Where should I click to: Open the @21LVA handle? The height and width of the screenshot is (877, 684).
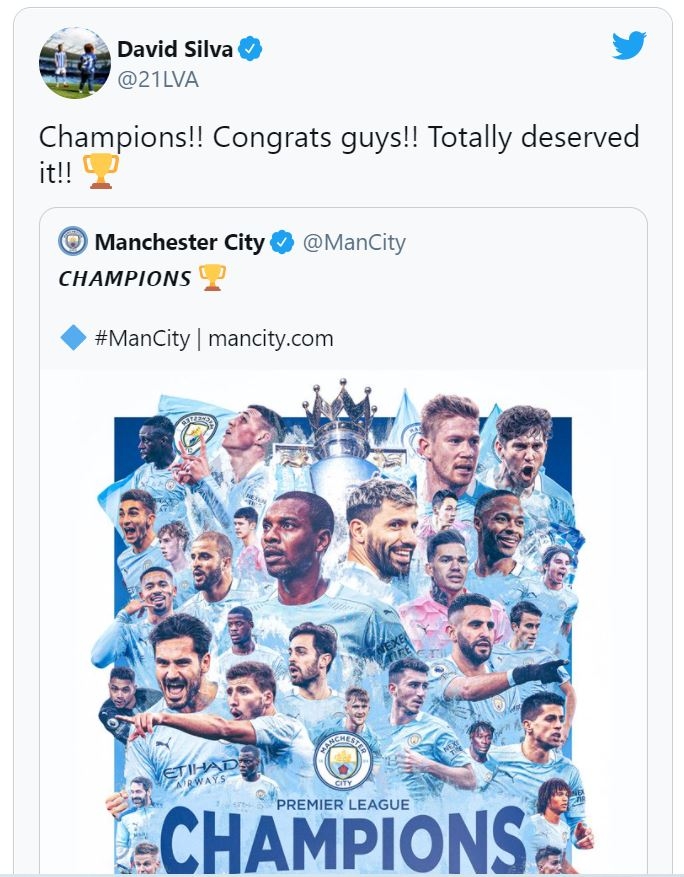[x=158, y=80]
